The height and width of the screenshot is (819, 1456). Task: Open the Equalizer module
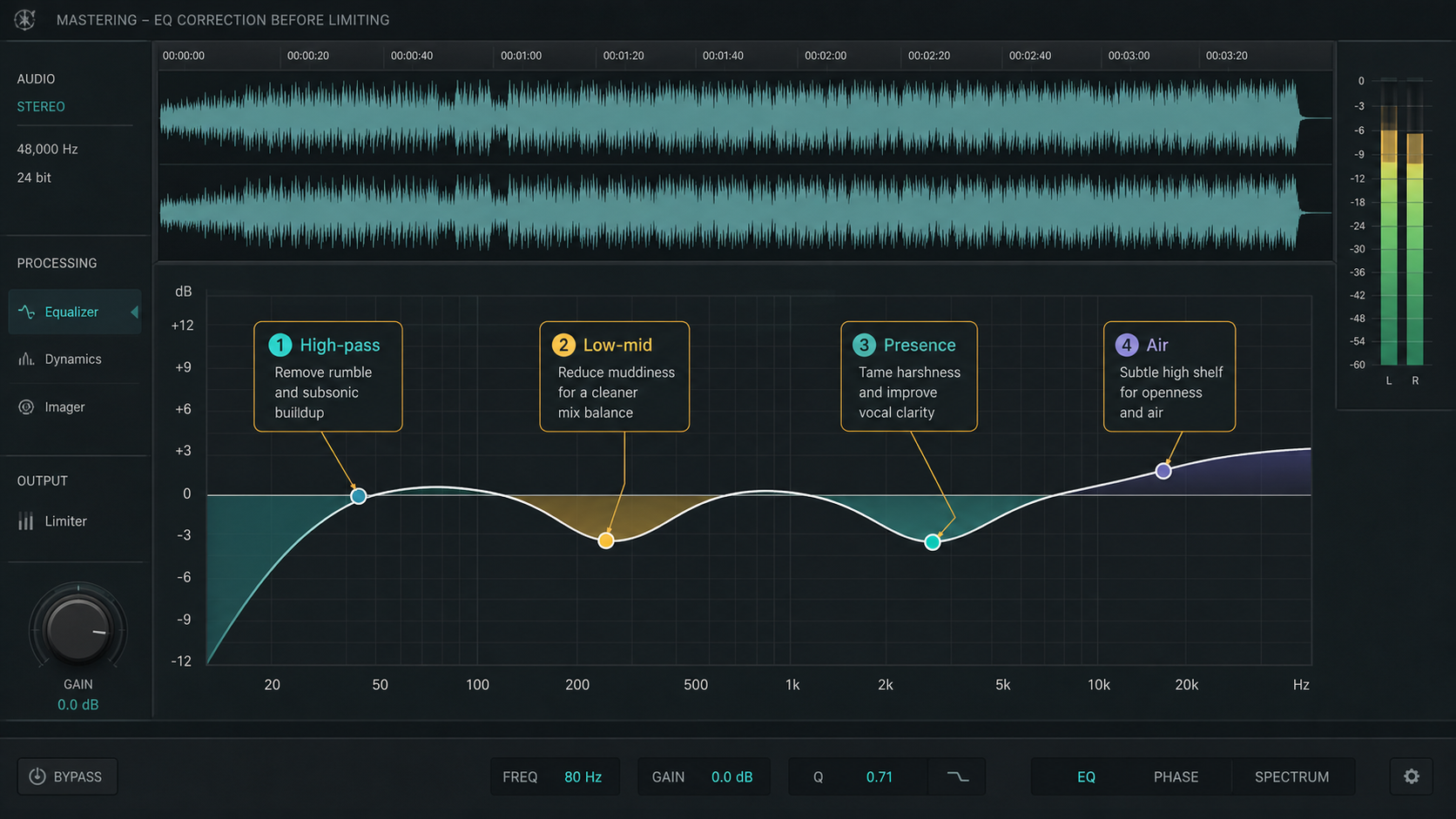tap(75, 312)
